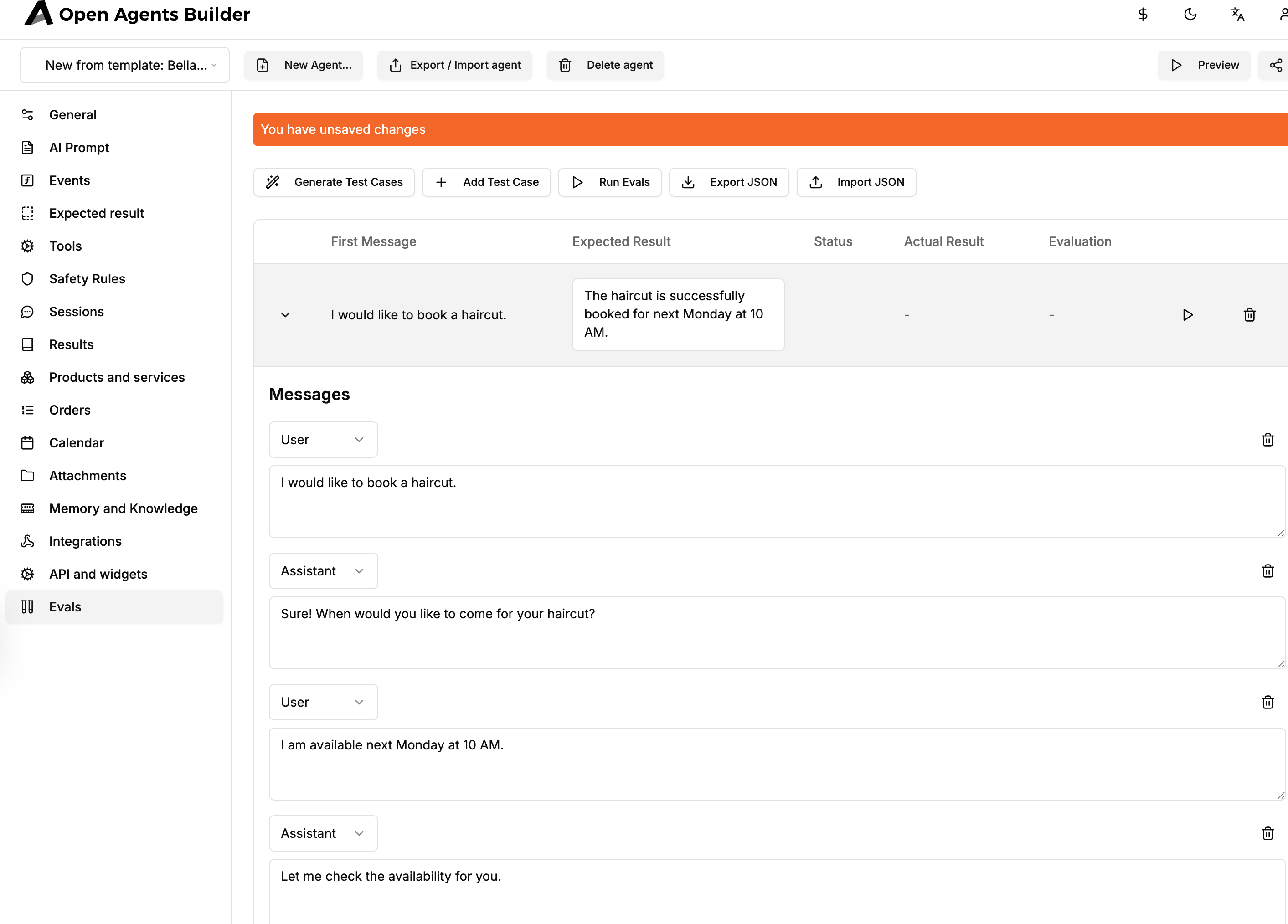Click the First Message column header

tap(374, 242)
